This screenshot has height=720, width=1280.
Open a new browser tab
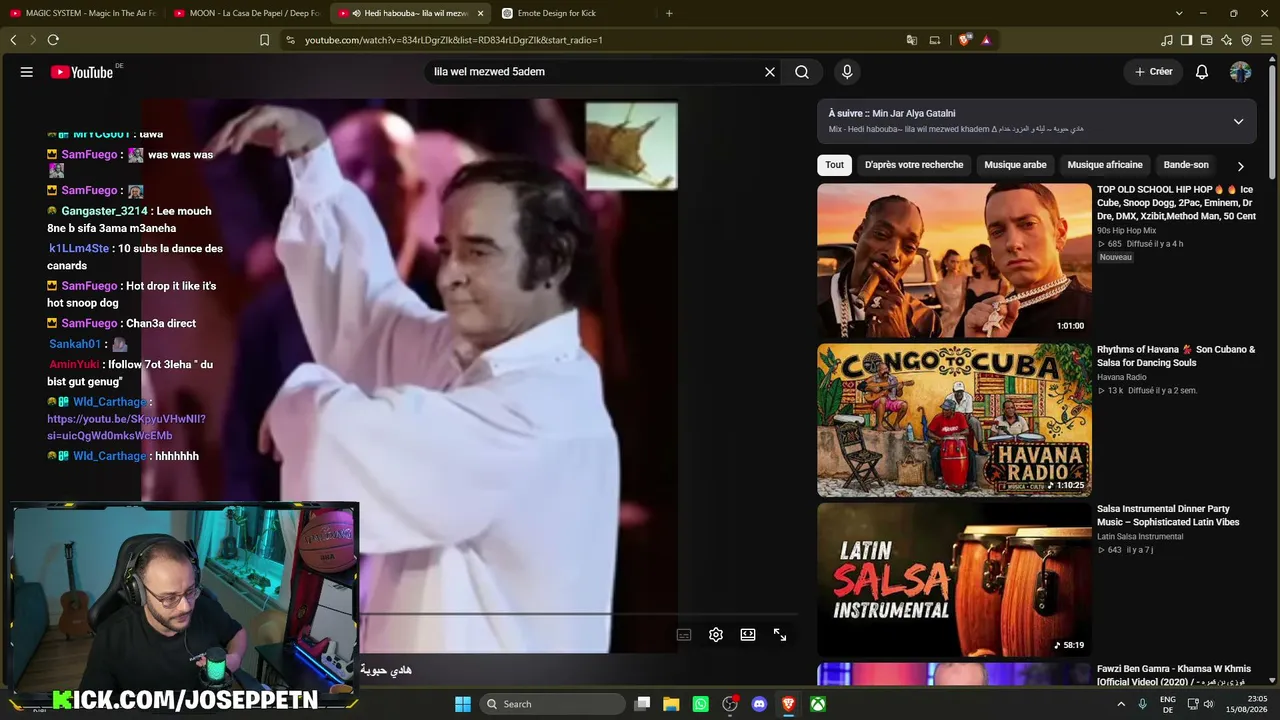point(669,13)
